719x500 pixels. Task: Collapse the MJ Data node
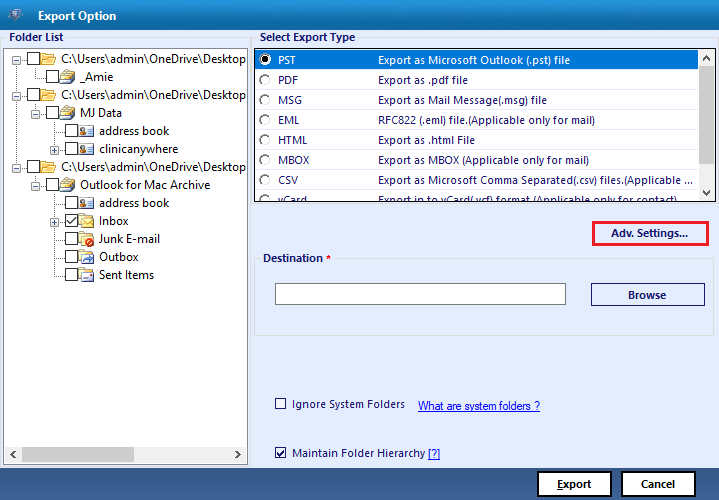(x=35, y=114)
